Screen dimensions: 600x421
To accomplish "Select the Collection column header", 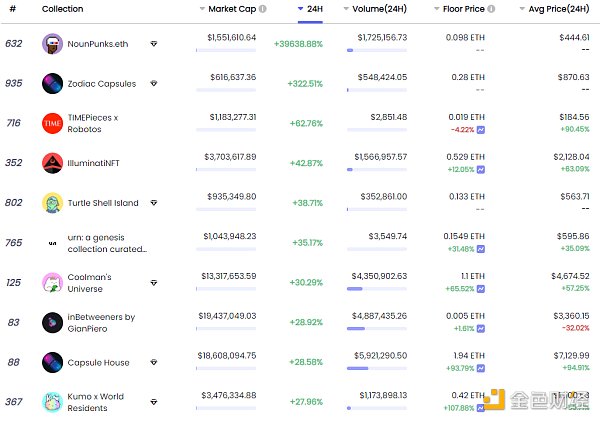I will tap(62, 9).
